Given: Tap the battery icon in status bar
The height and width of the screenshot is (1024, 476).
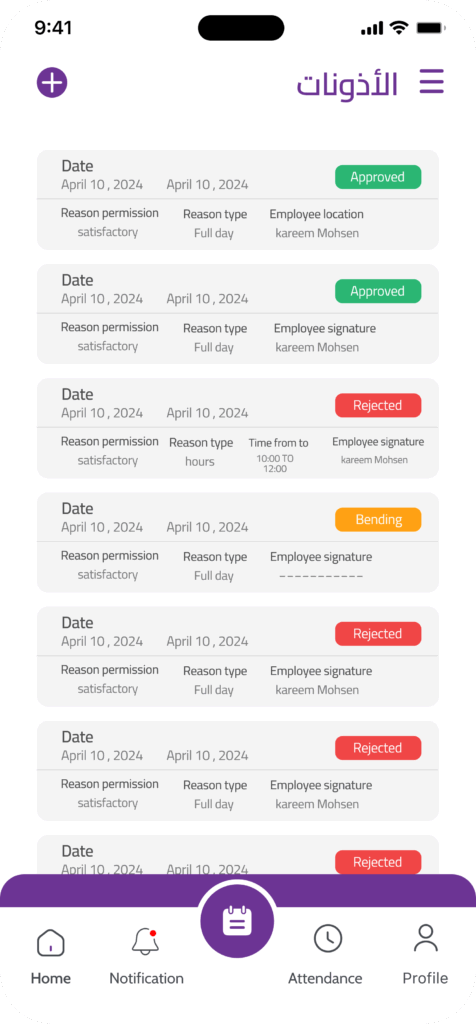Looking at the screenshot, I should [431, 28].
